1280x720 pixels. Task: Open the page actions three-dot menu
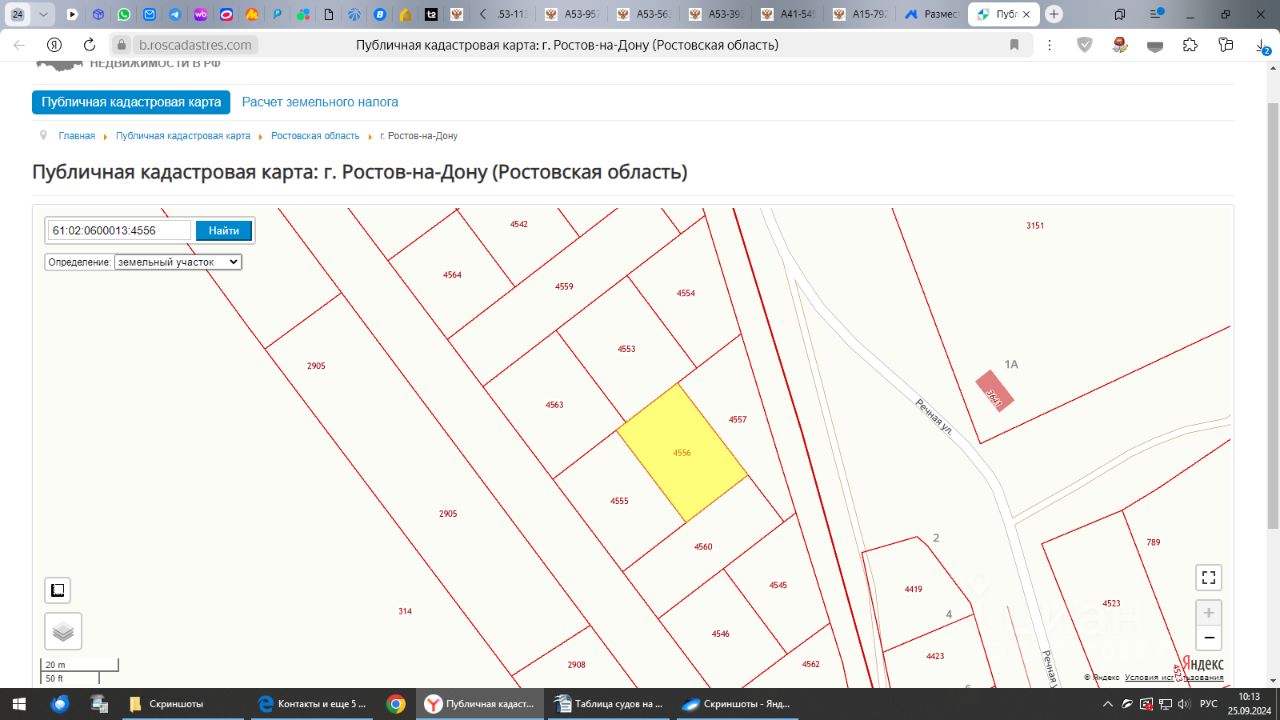tap(1048, 45)
